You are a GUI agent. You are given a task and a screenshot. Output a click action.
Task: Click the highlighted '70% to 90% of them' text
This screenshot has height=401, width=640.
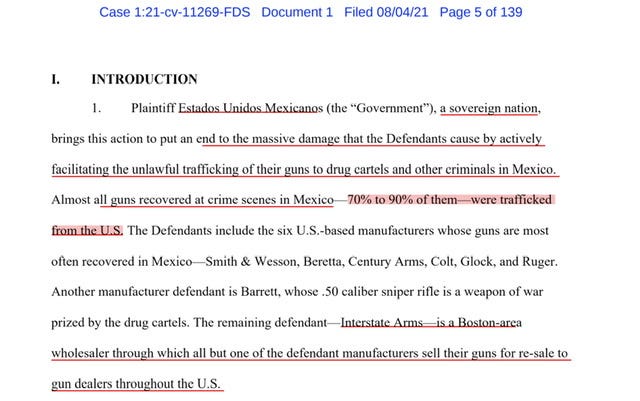(x=402, y=200)
